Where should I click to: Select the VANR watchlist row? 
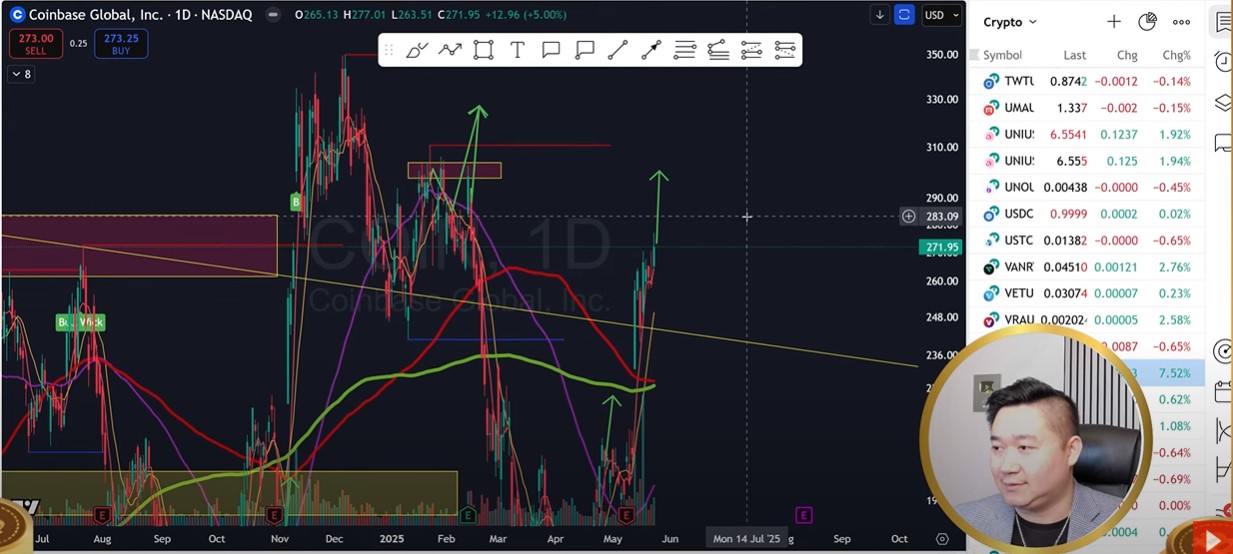[1086, 267]
